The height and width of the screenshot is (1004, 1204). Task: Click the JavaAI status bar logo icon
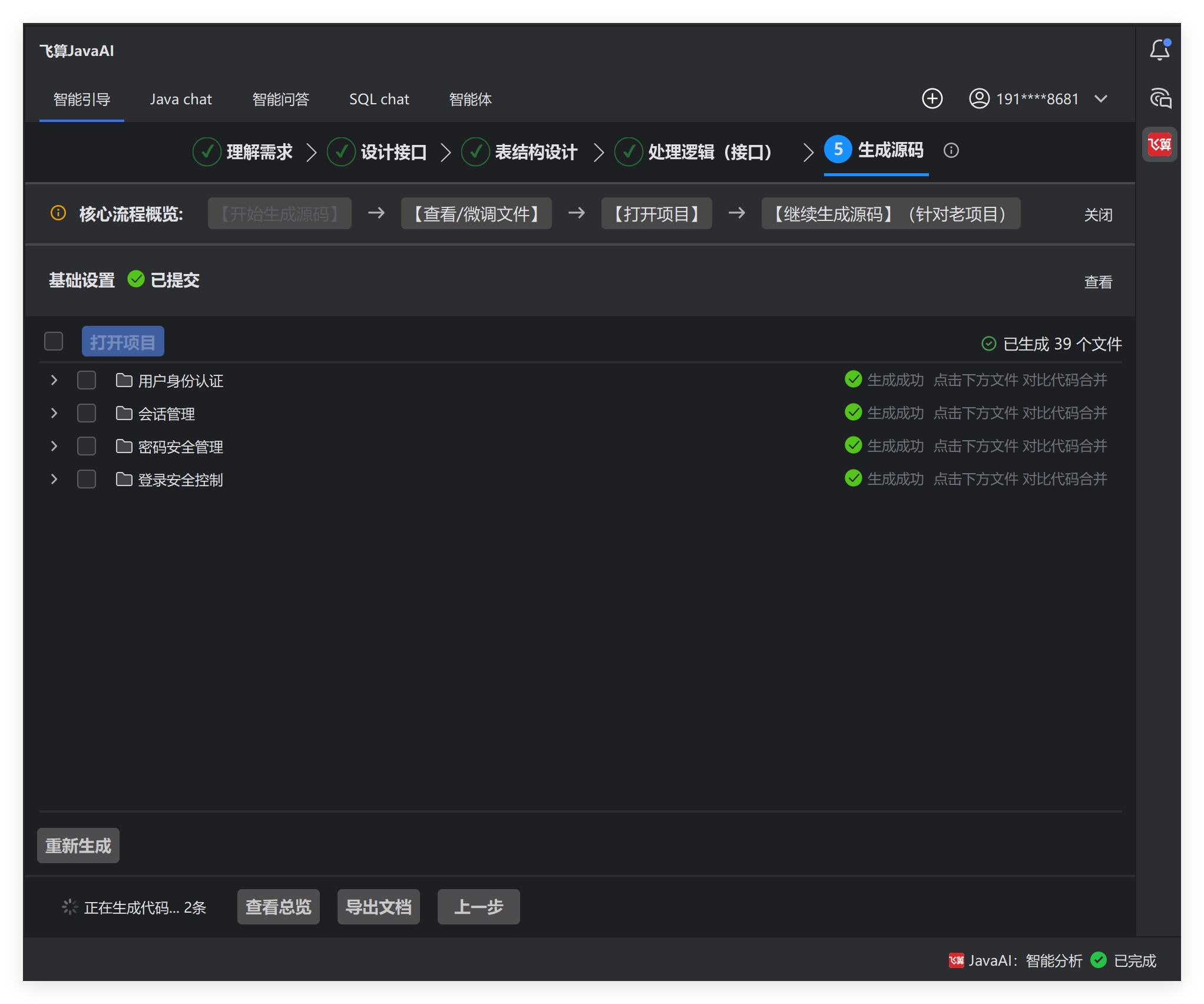coord(956,960)
